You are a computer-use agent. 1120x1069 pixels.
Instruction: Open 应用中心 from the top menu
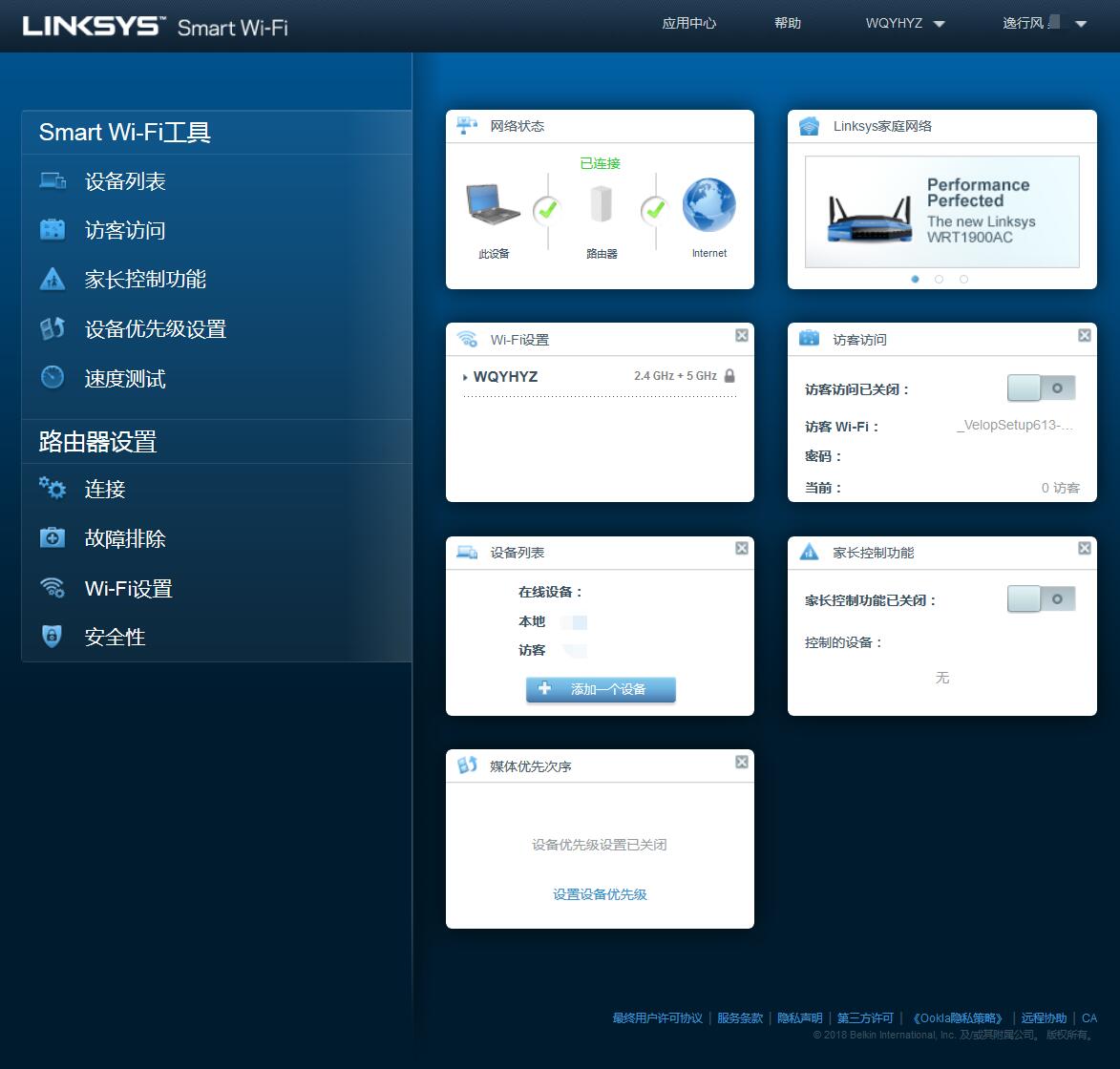click(x=688, y=25)
